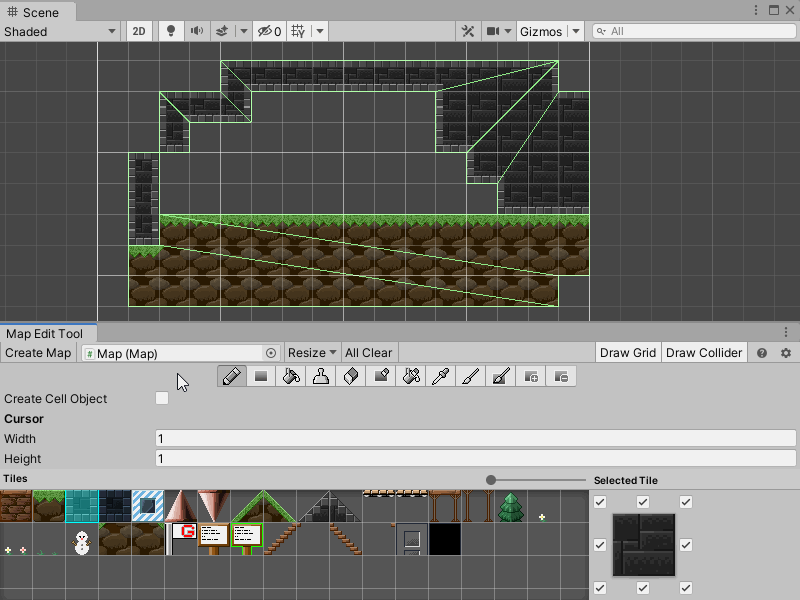Screen dimensions: 800x600
Task: Click the Draw Collider button
Action: coord(704,352)
